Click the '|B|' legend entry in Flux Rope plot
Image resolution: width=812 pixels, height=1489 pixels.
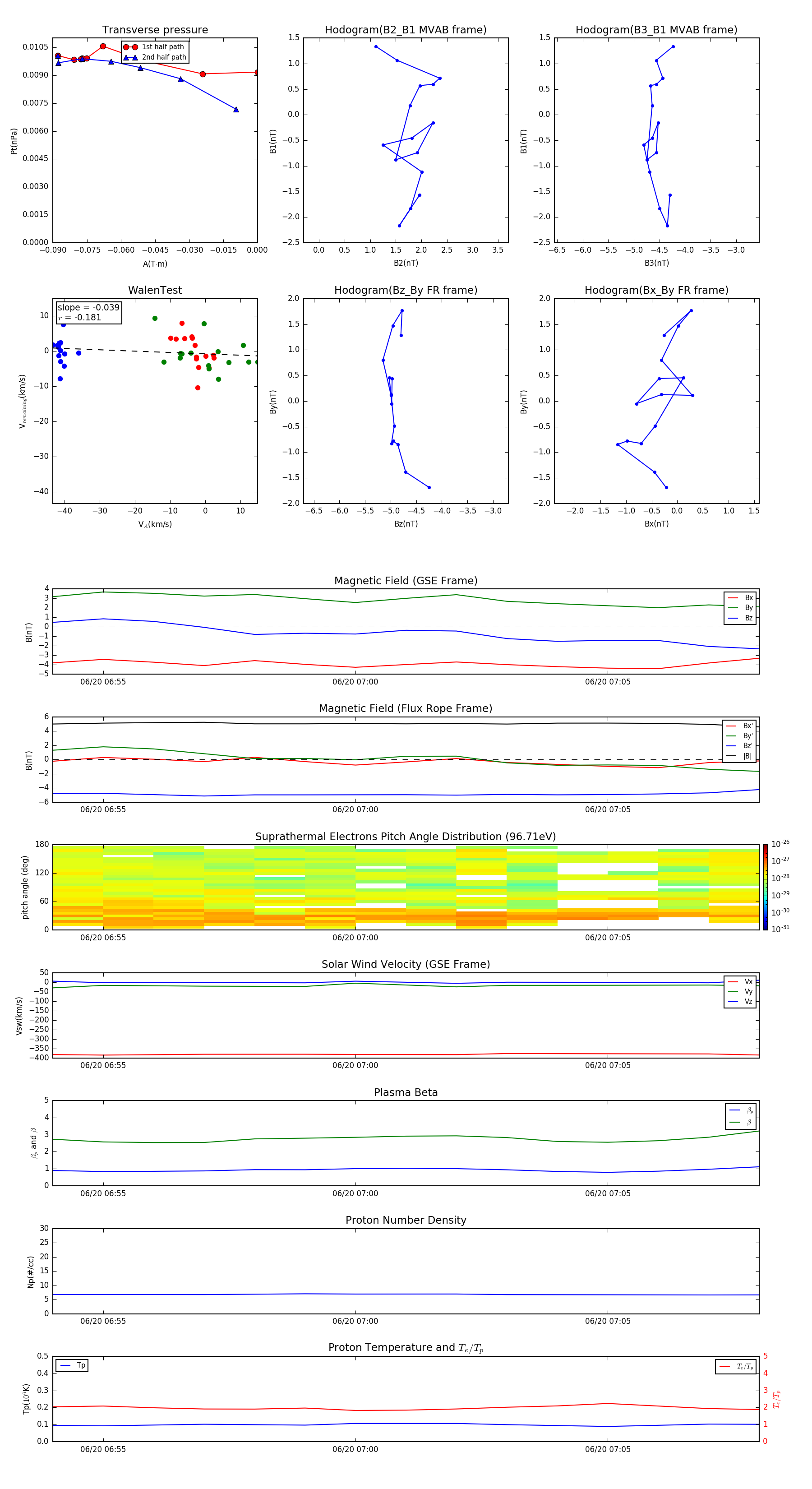[739, 756]
